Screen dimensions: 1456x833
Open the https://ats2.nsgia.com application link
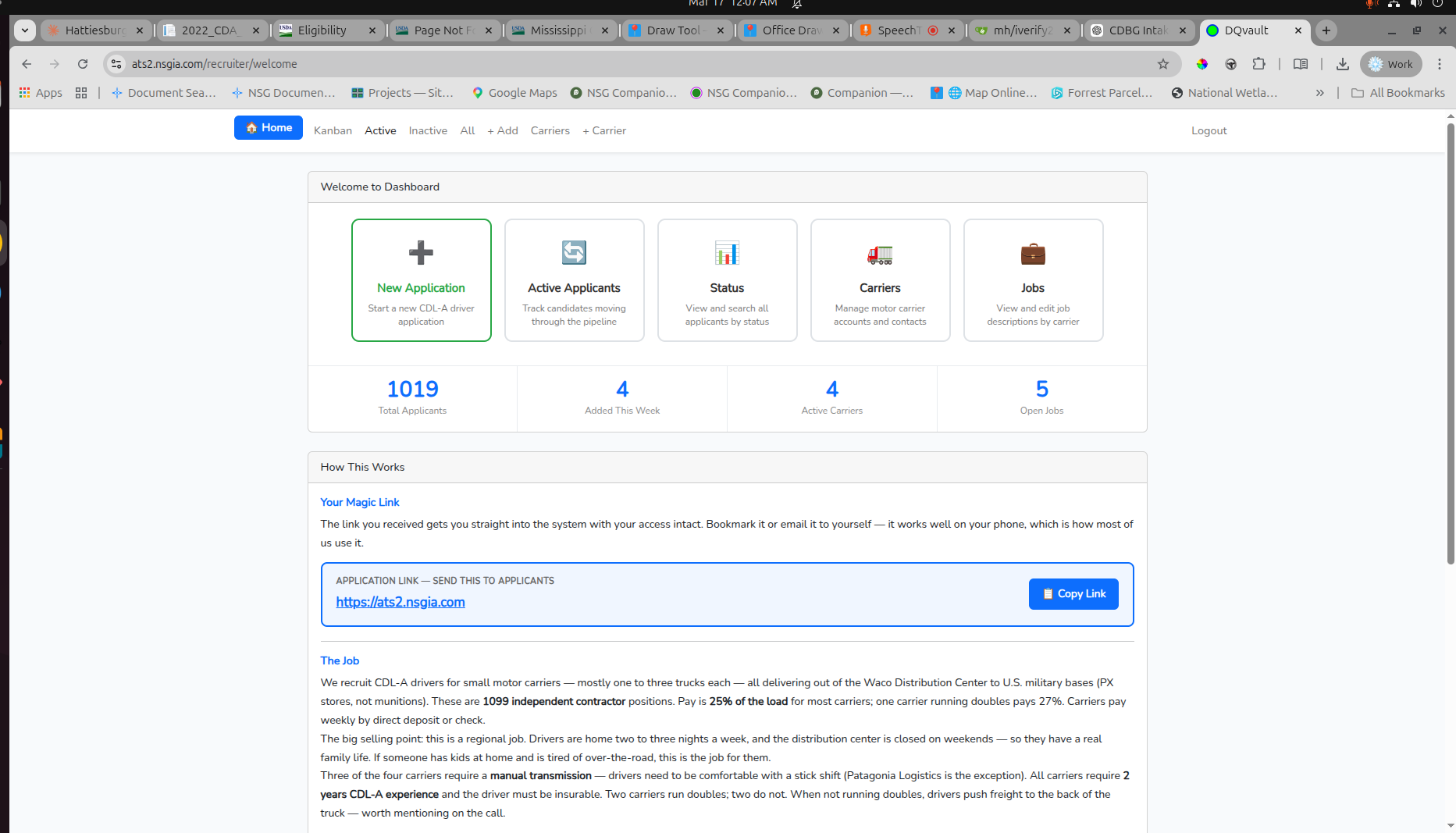point(400,602)
